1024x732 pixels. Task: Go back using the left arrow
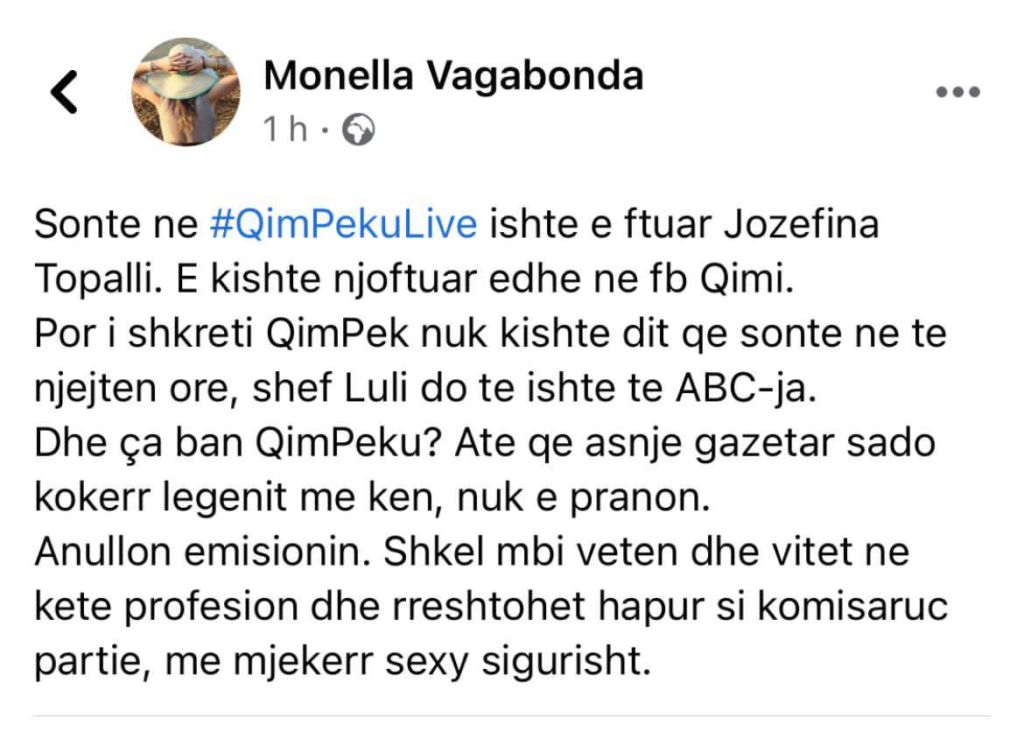[x=65, y=92]
